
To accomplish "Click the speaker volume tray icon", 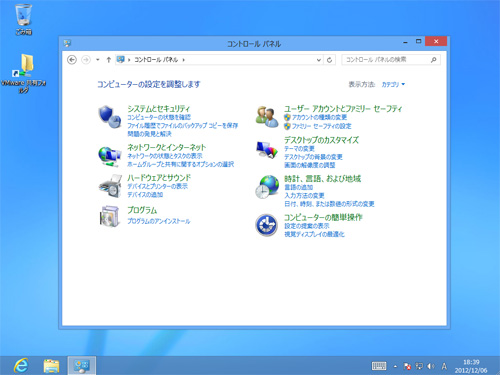I will coord(431,366).
